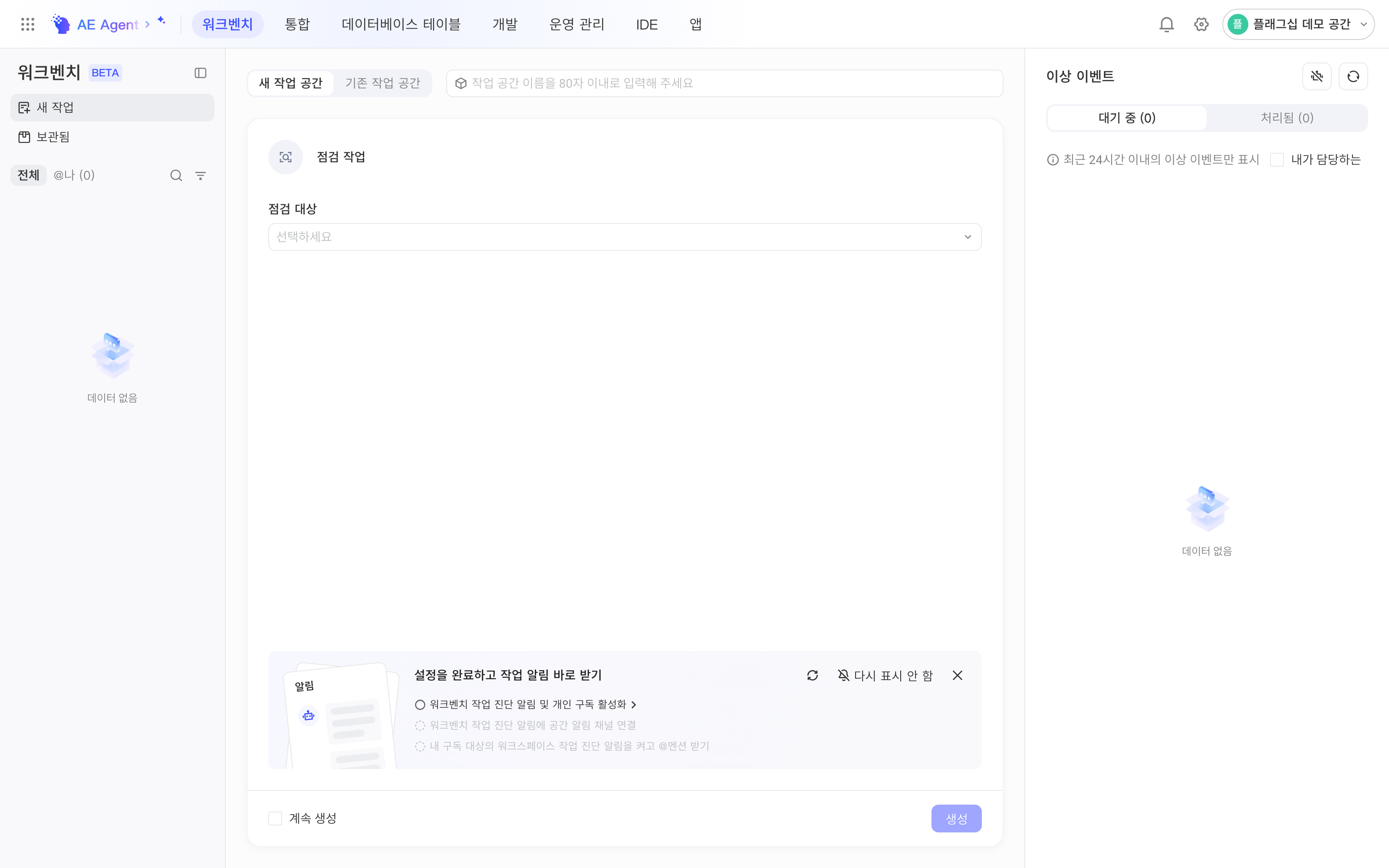
Task: Filter tasks by 전체
Action: click(28, 175)
